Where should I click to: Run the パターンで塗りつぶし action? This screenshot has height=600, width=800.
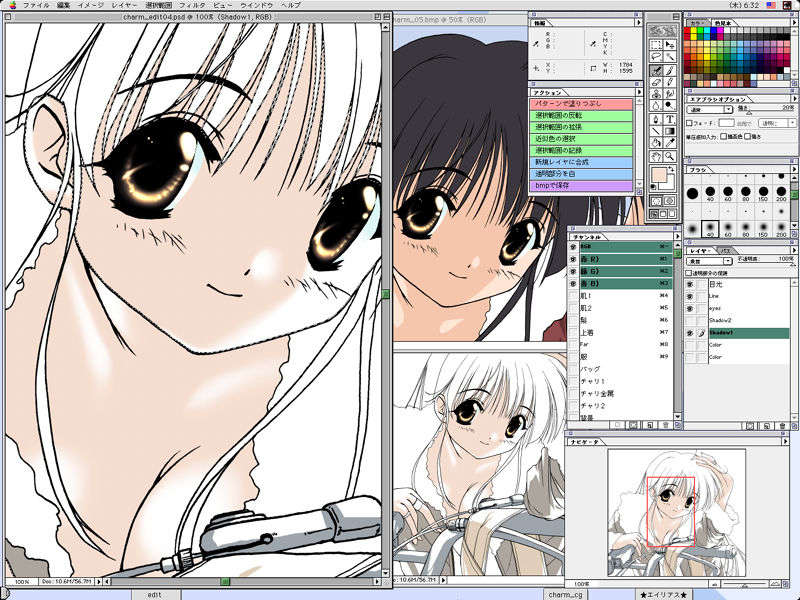click(581, 104)
